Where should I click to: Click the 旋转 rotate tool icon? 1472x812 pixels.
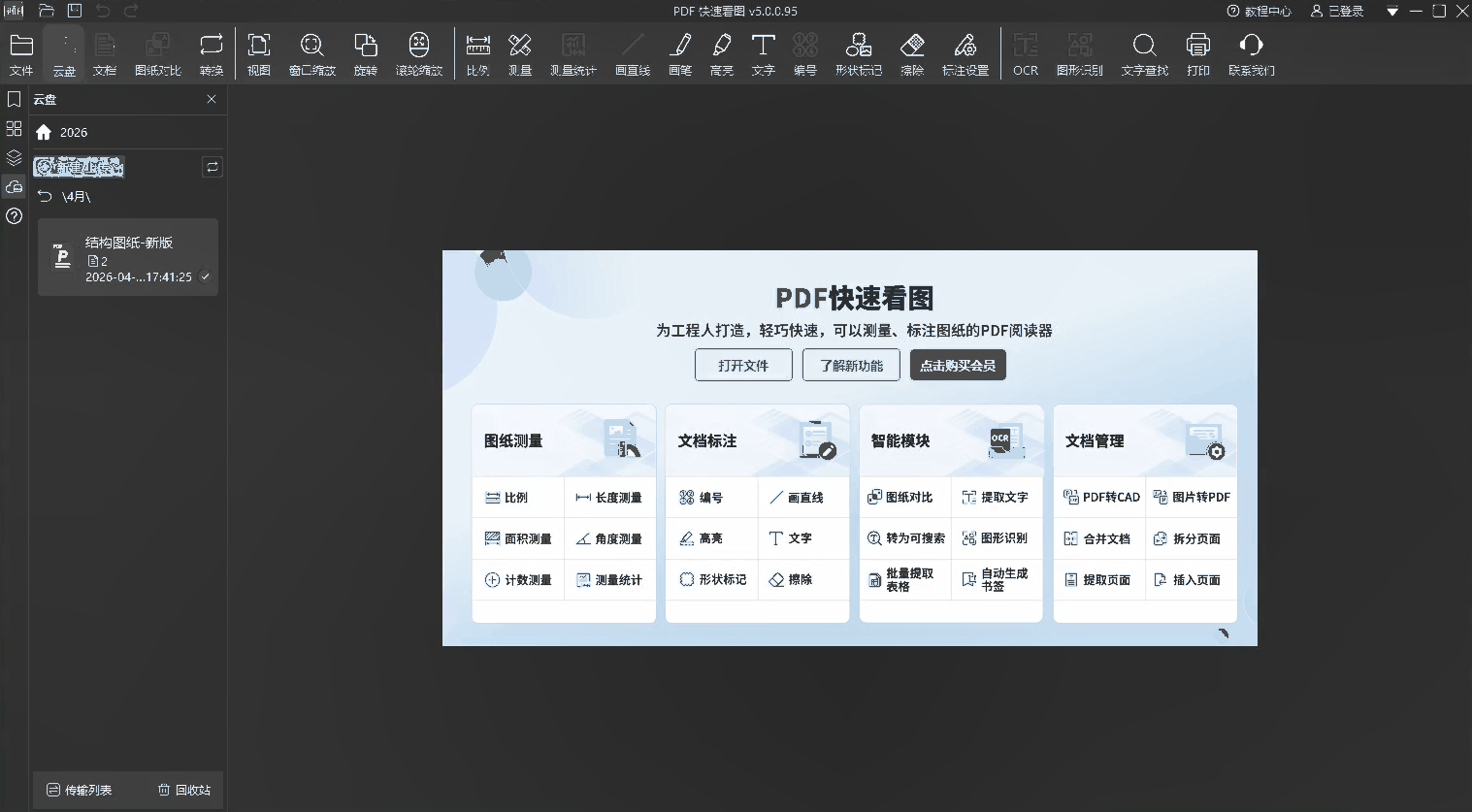[x=365, y=54]
